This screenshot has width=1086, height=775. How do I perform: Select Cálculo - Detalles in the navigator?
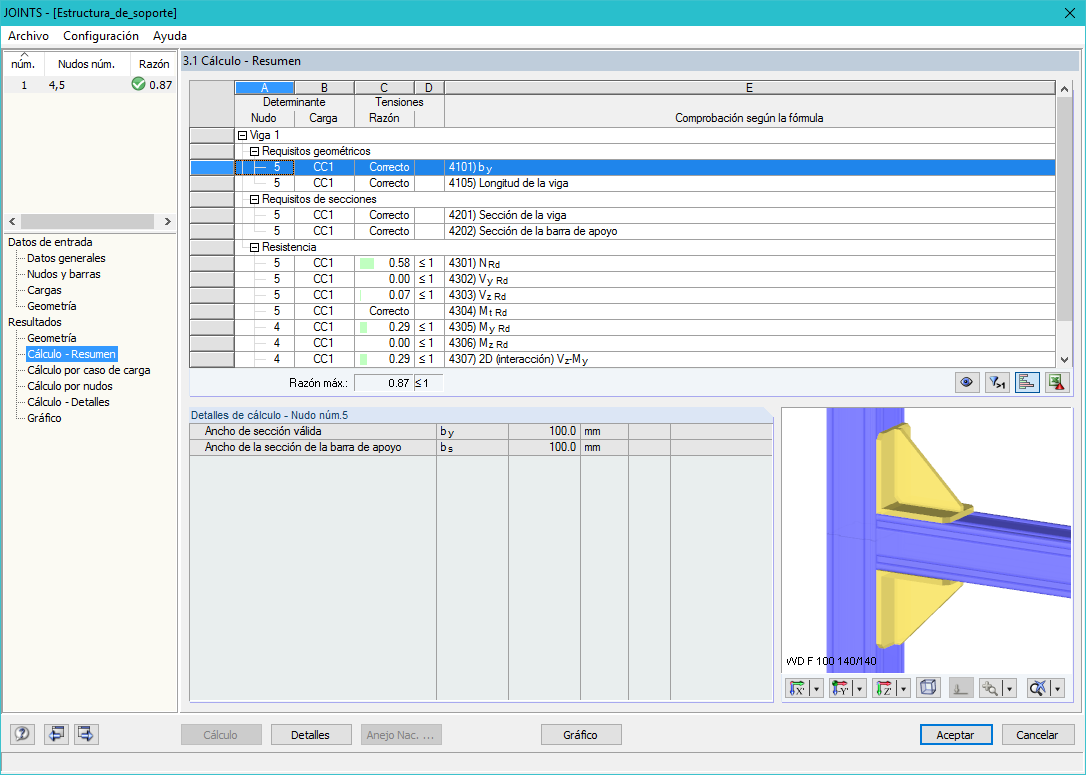coord(69,402)
